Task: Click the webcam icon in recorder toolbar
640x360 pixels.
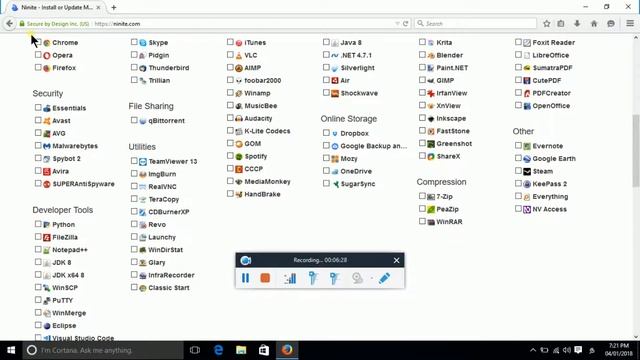Action: 358,278
